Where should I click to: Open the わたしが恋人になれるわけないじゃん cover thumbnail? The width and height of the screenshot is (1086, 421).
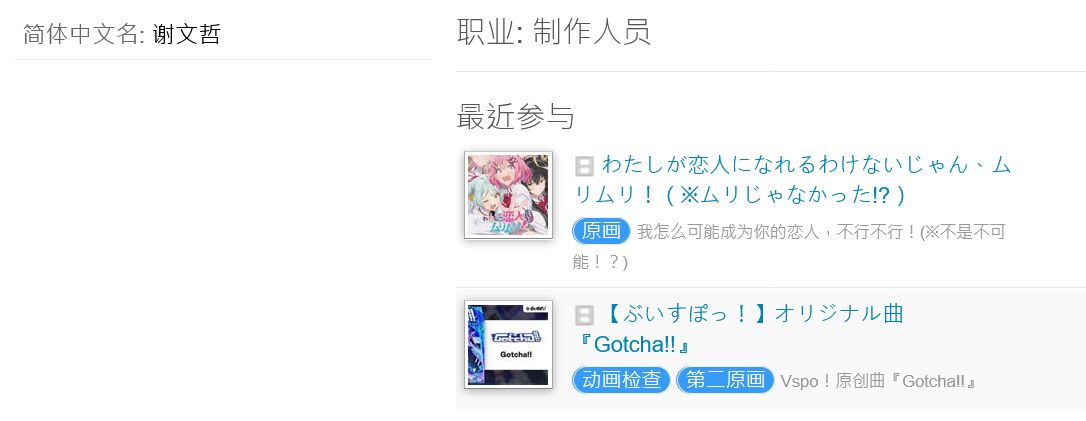tap(508, 195)
